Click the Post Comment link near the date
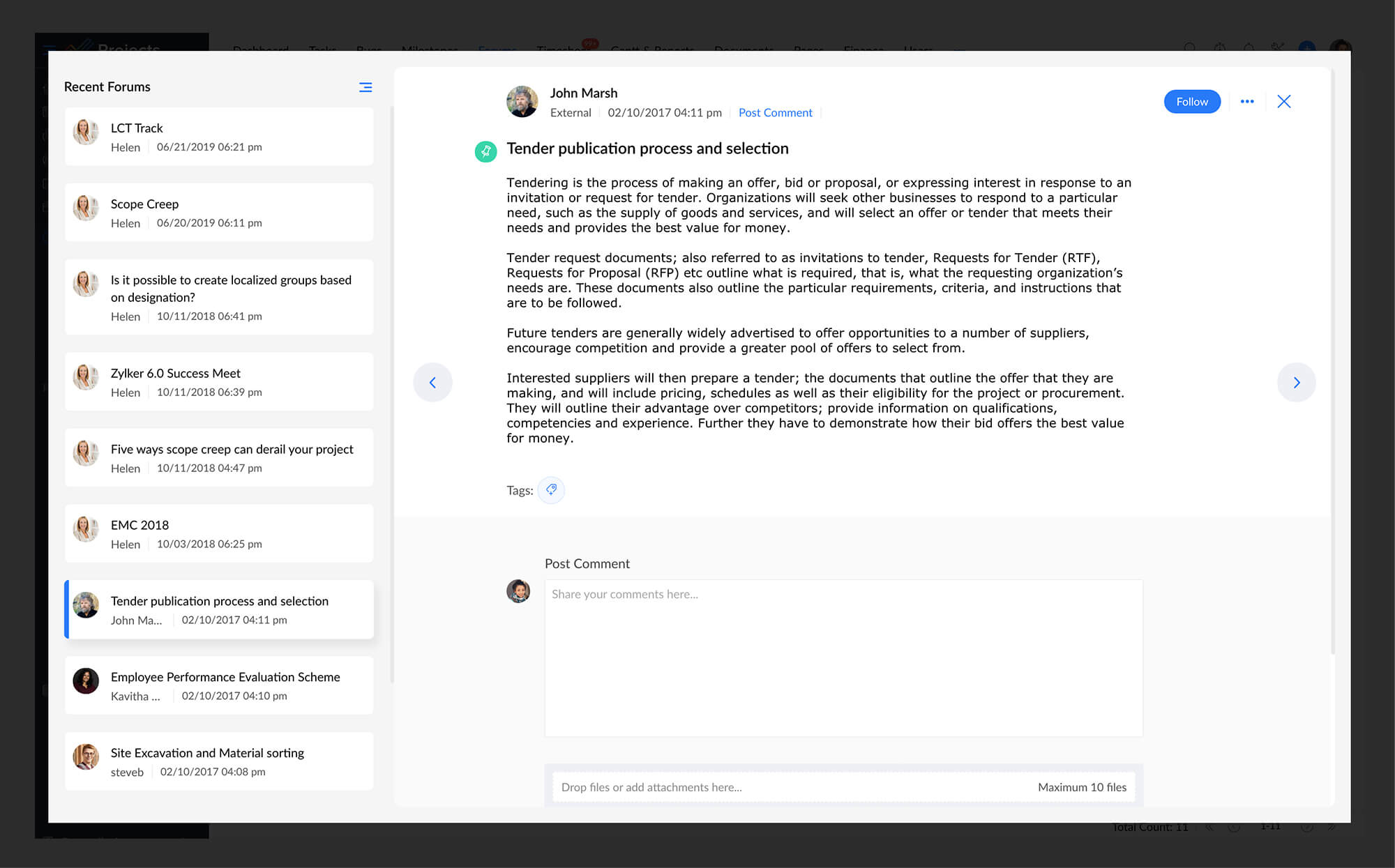The image size is (1395, 868). point(775,113)
